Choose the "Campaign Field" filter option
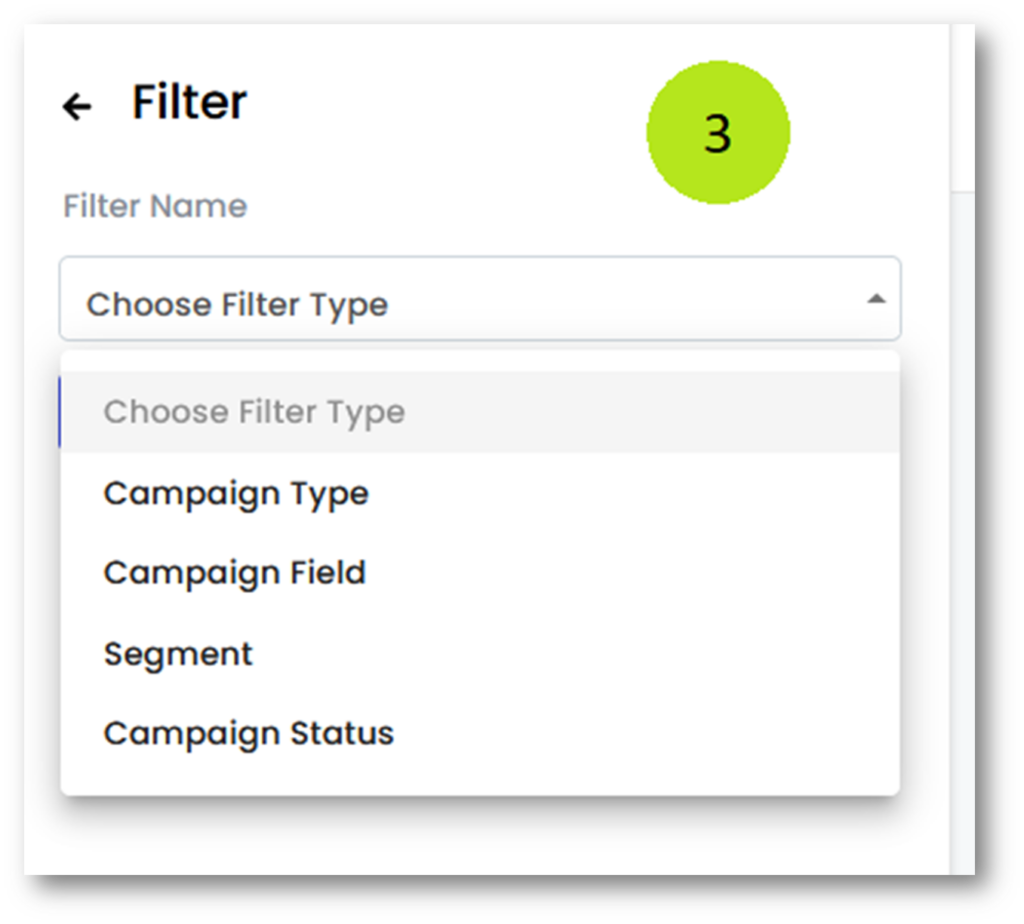This screenshot has height=924, width=1024. point(235,573)
